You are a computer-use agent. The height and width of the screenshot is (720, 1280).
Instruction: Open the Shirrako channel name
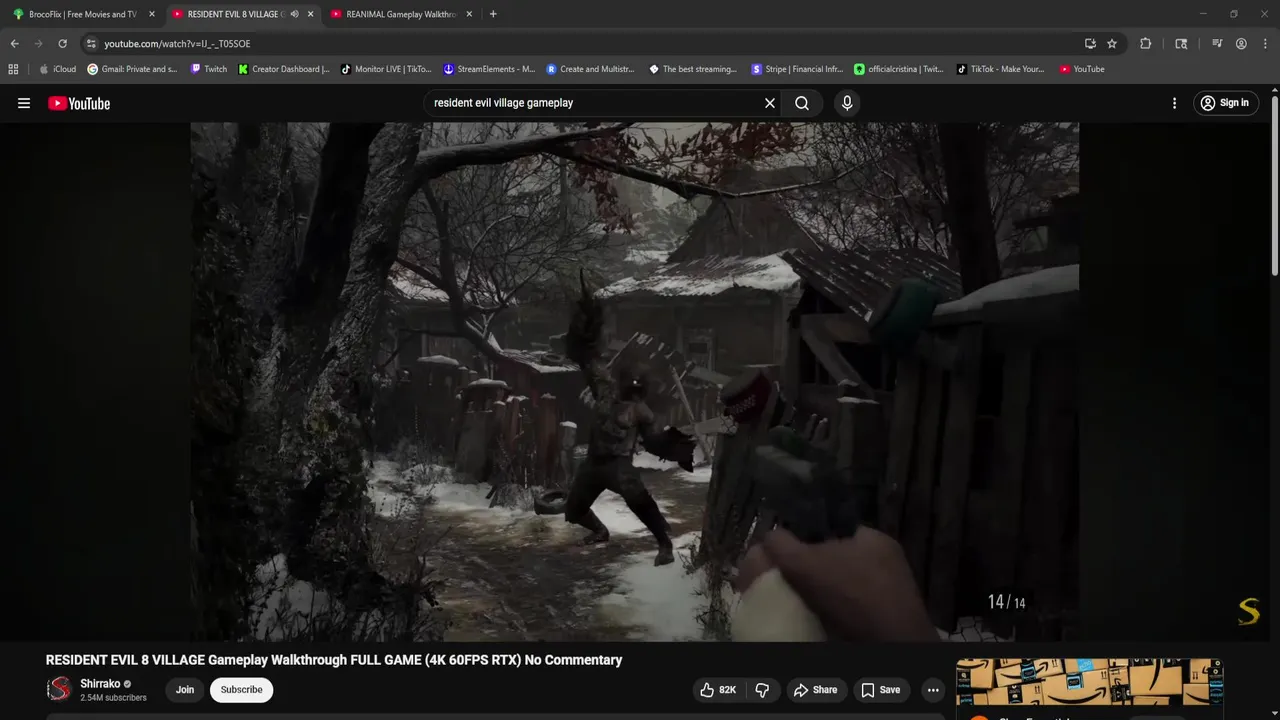click(99, 684)
